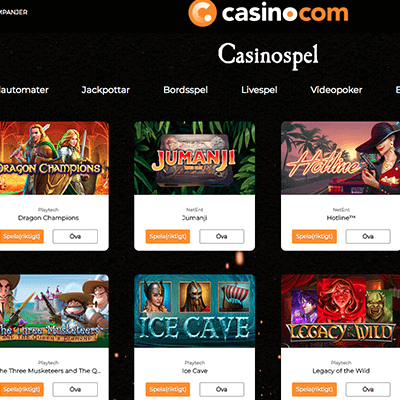Click Spela(riktigt) under Hotline

[314, 236]
